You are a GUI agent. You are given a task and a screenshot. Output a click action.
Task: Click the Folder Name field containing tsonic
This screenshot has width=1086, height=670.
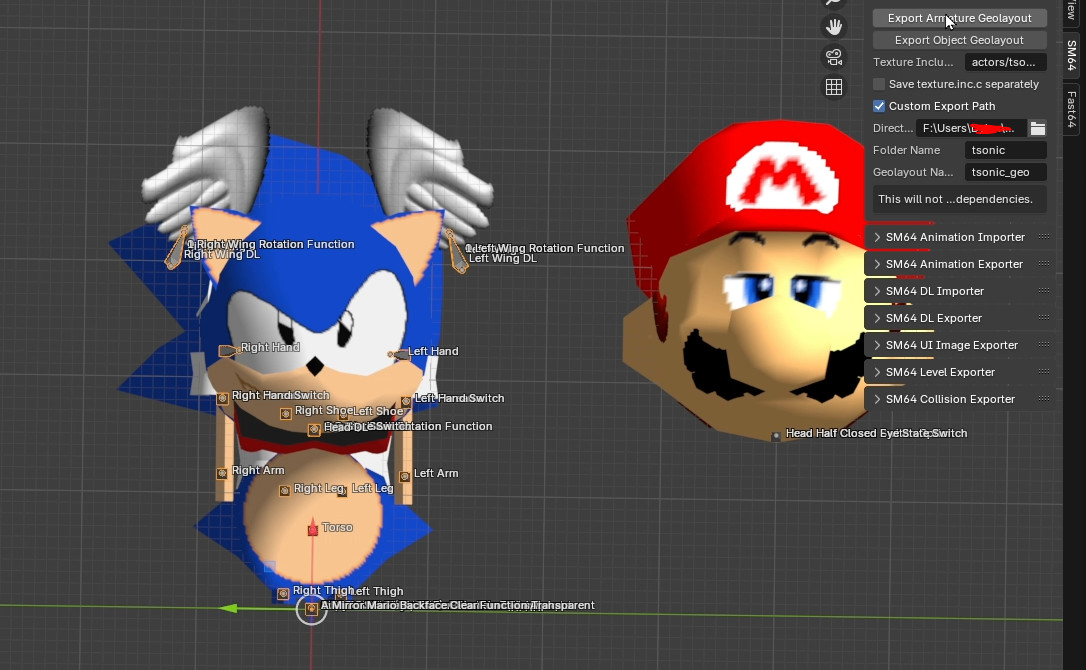1005,150
